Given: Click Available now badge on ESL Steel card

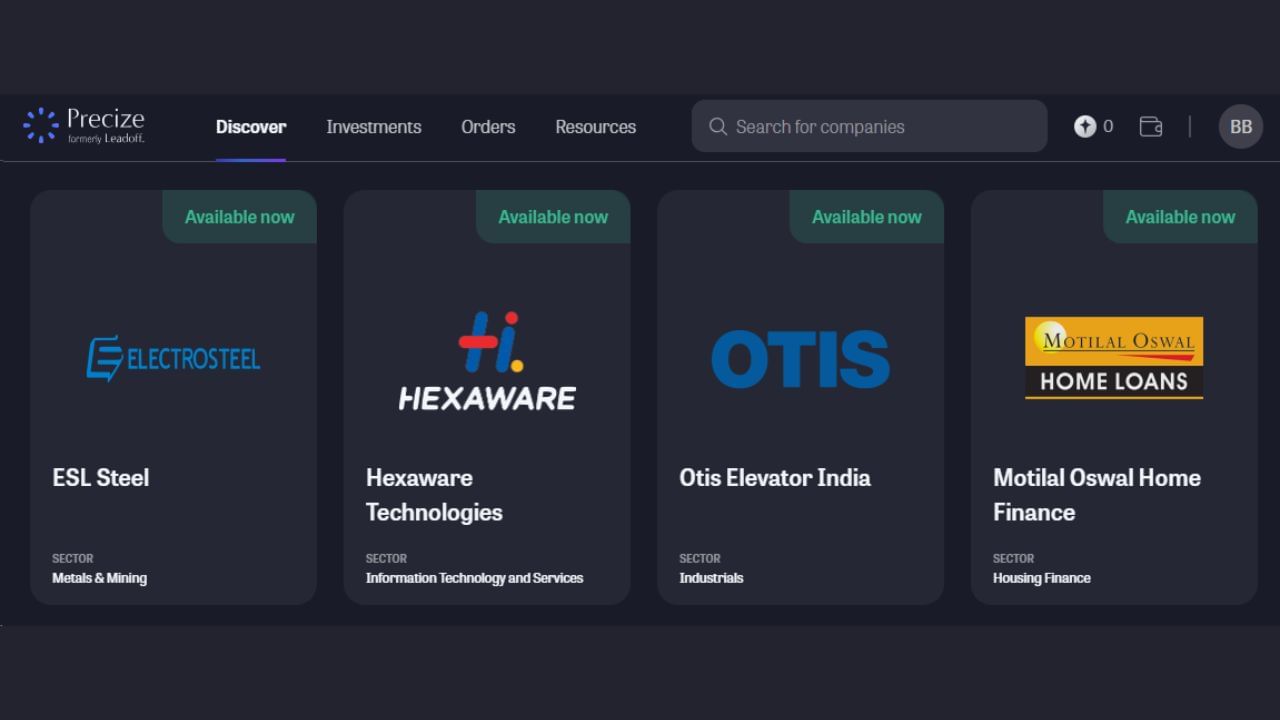Looking at the screenshot, I should click(240, 217).
